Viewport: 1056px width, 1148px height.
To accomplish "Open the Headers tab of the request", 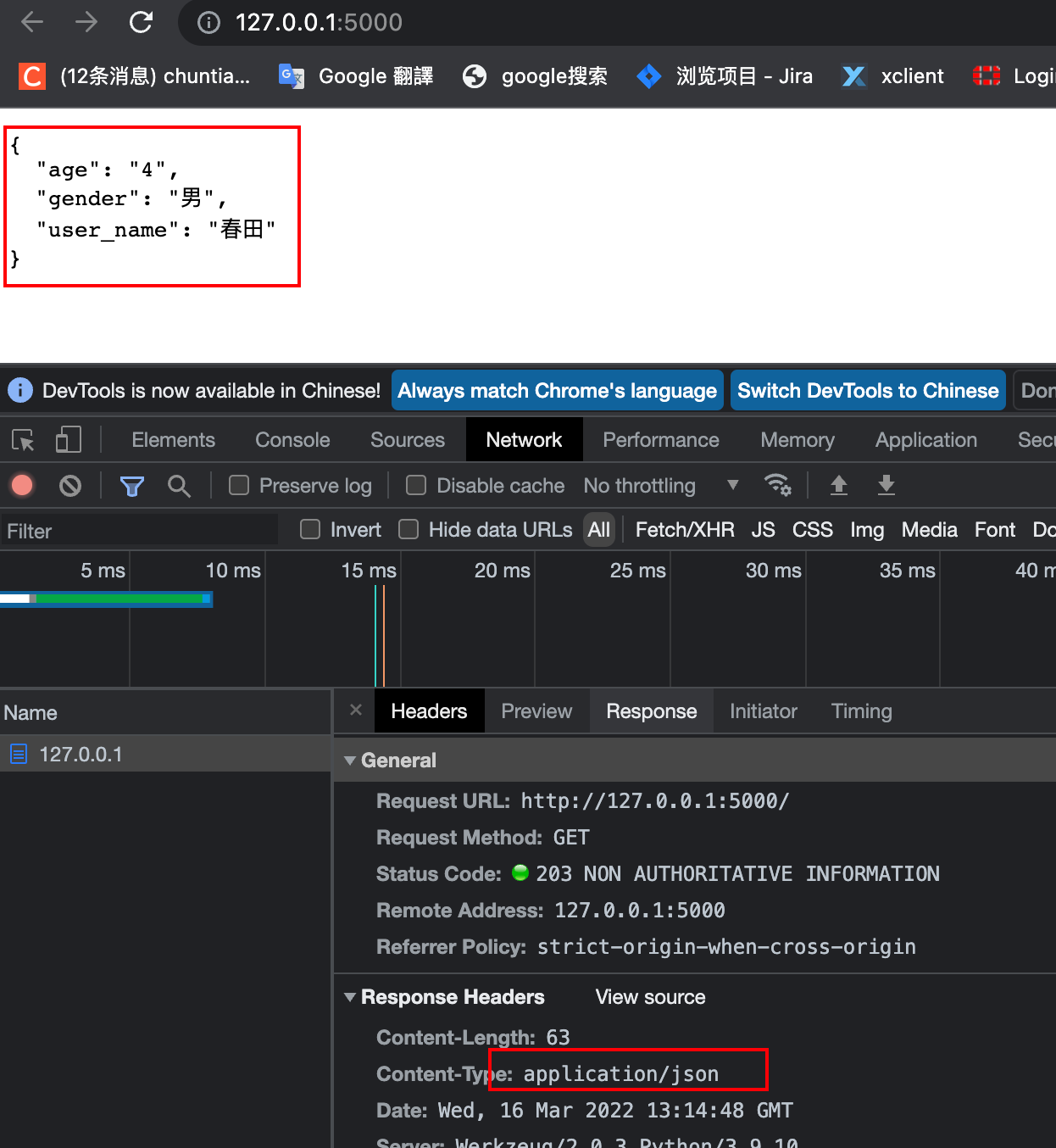I will click(429, 711).
